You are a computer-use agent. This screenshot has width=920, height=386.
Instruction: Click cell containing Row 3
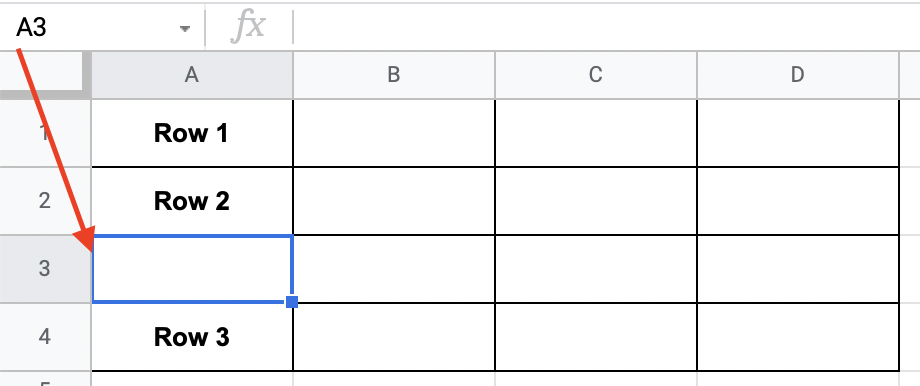pyautogui.click(x=192, y=337)
